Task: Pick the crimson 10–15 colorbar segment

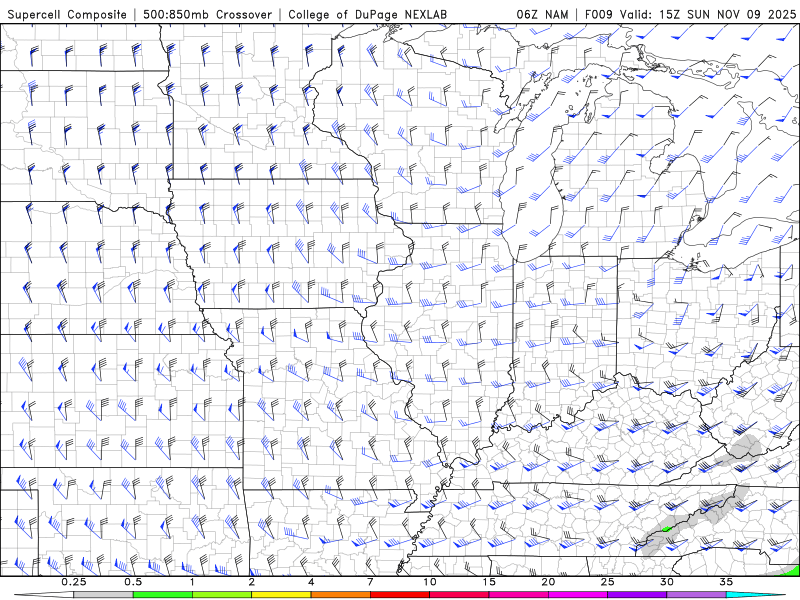Action: tap(459, 595)
